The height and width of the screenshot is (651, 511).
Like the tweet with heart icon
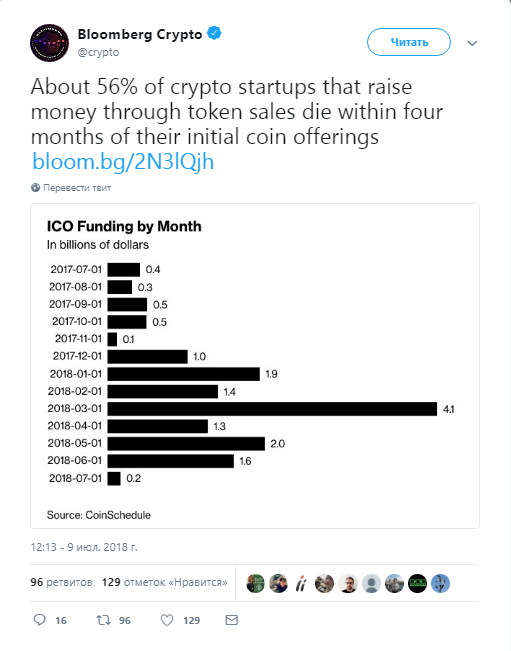coord(167,620)
